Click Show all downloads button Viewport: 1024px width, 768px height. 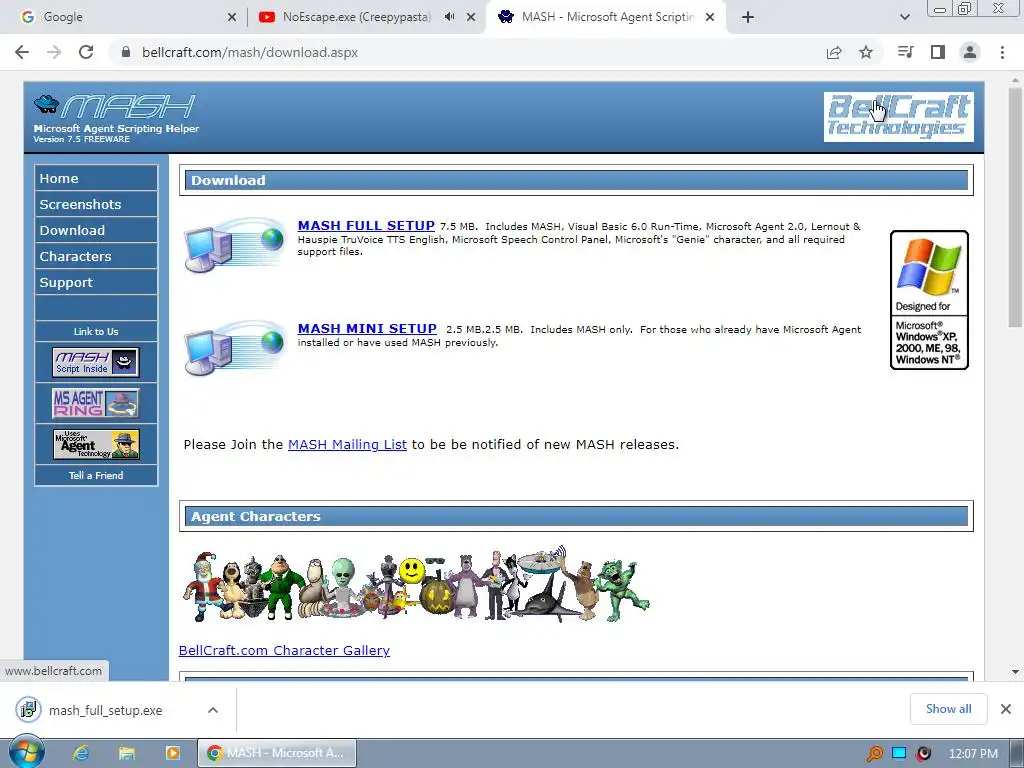point(948,709)
